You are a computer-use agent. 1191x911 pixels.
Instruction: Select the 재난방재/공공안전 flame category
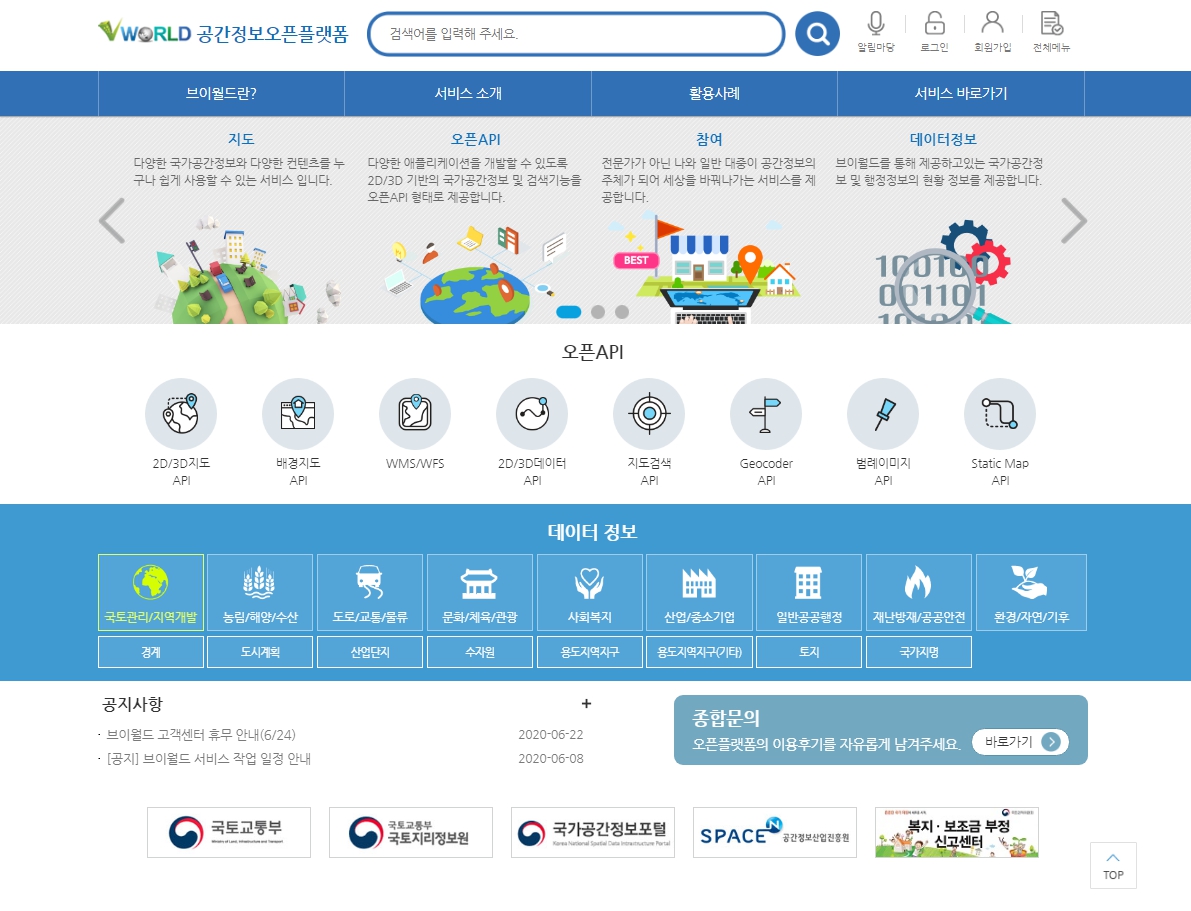pos(919,593)
